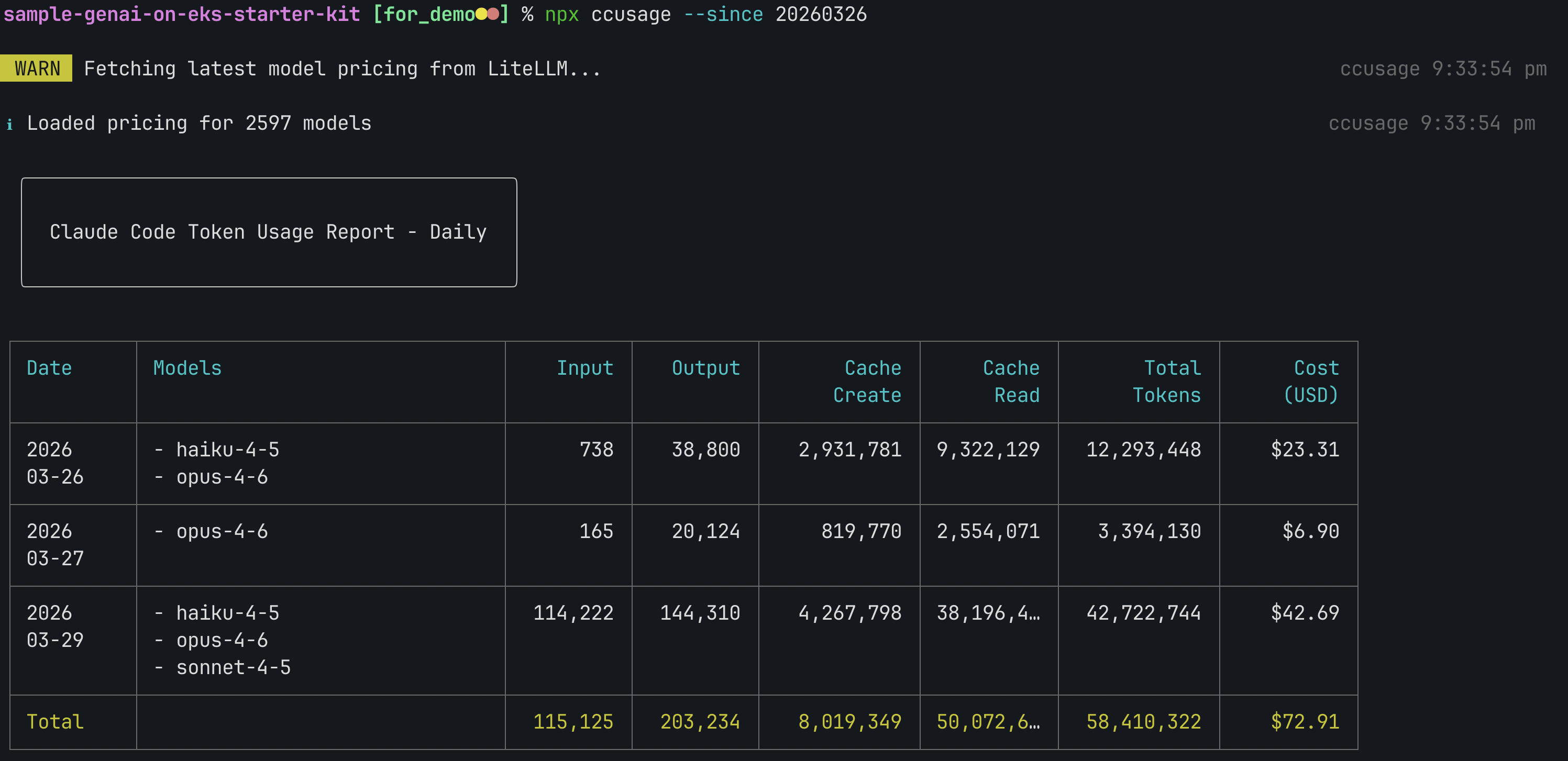Click the date cell '2026 03-29'

(55, 626)
